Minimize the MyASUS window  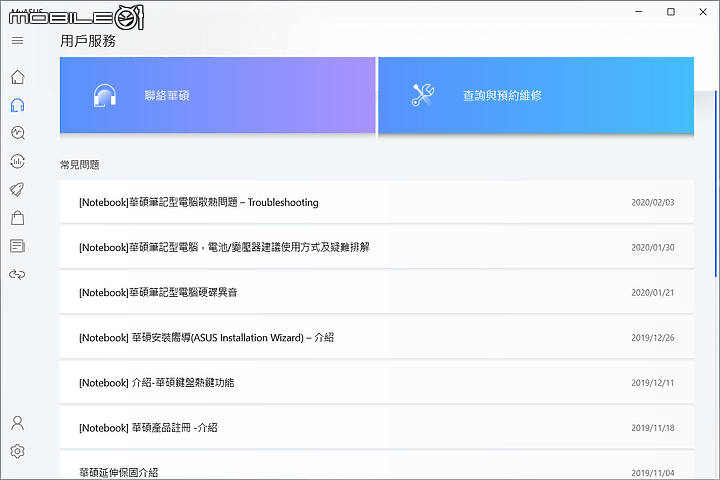coord(639,11)
